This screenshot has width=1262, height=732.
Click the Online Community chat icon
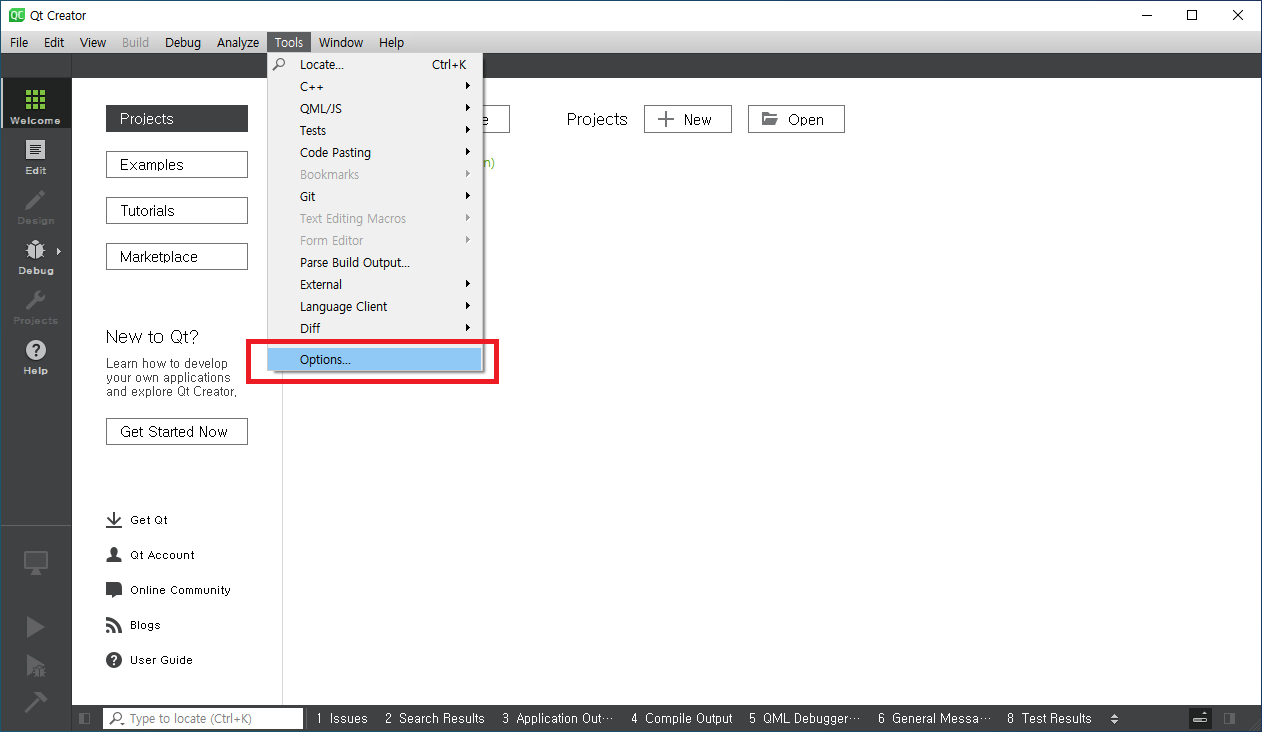[114, 590]
